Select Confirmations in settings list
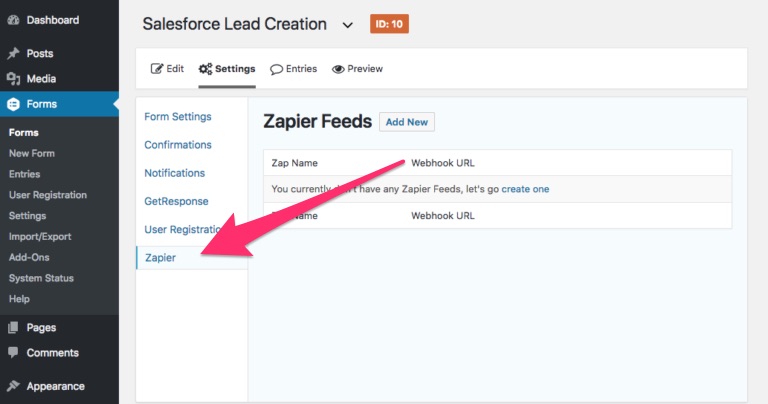Screen dimensions: 768x404 pos(178,145)
